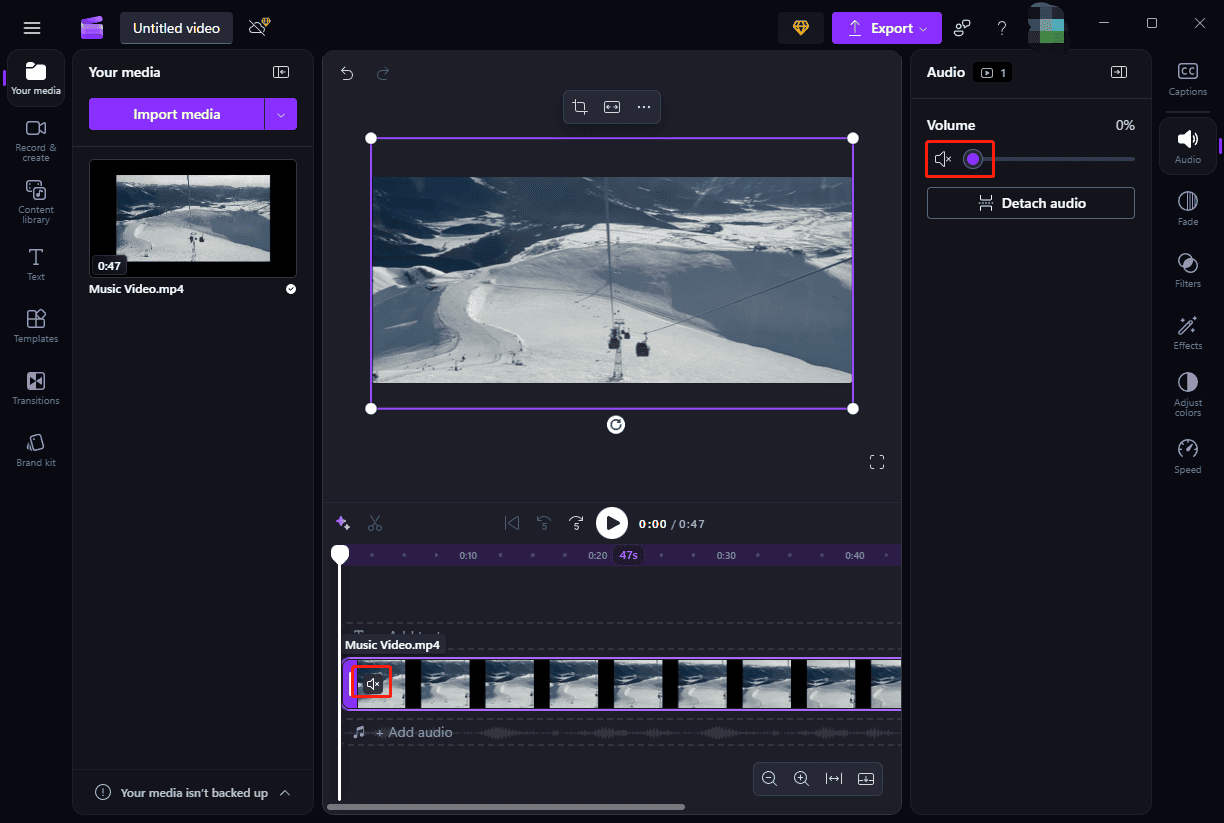Open the Export options dropdown

pos(922,28)
